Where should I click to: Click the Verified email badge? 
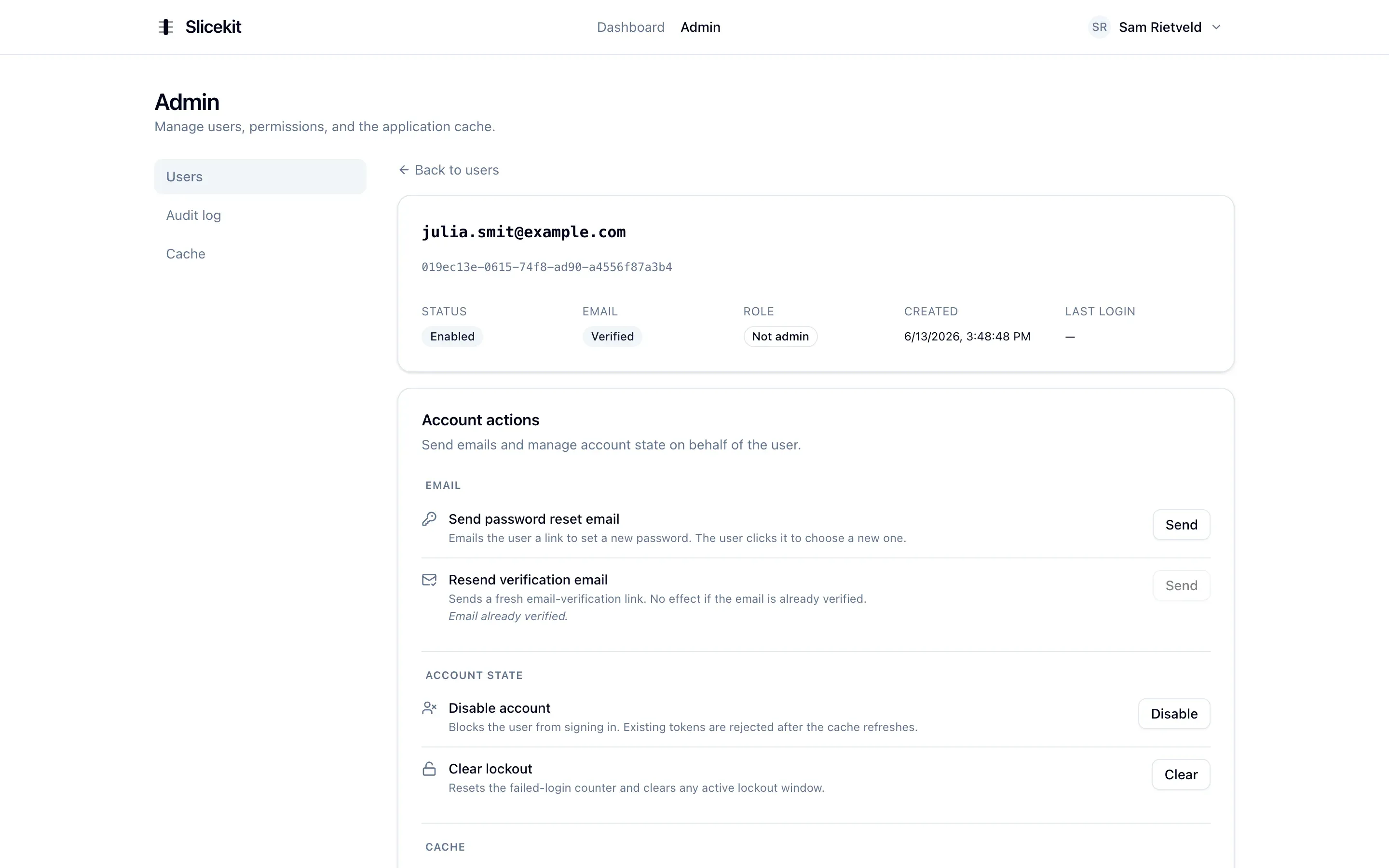click(613, 337)
